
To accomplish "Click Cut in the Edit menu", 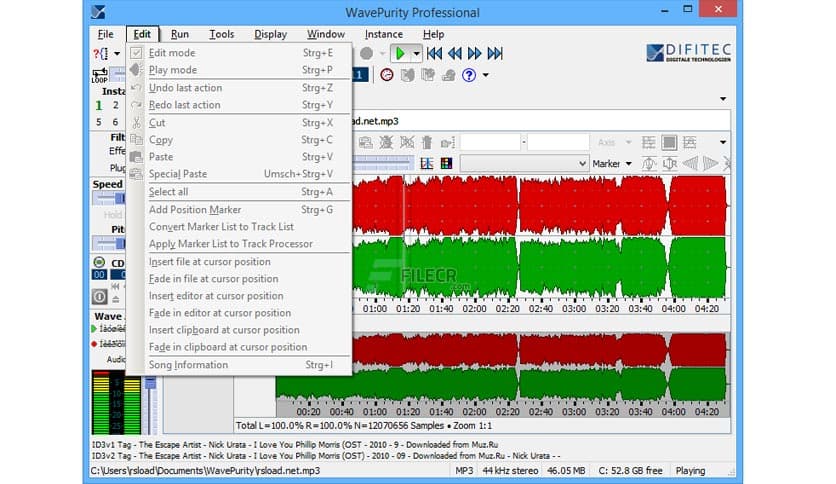I will [x=239, y=123].
